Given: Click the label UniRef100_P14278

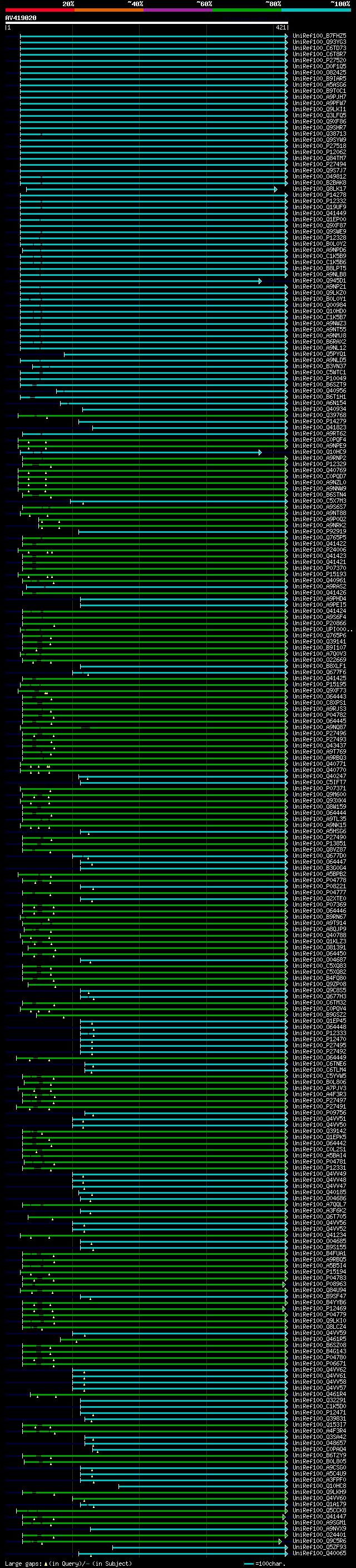Looking at the screenshot, I should point(319,195).
